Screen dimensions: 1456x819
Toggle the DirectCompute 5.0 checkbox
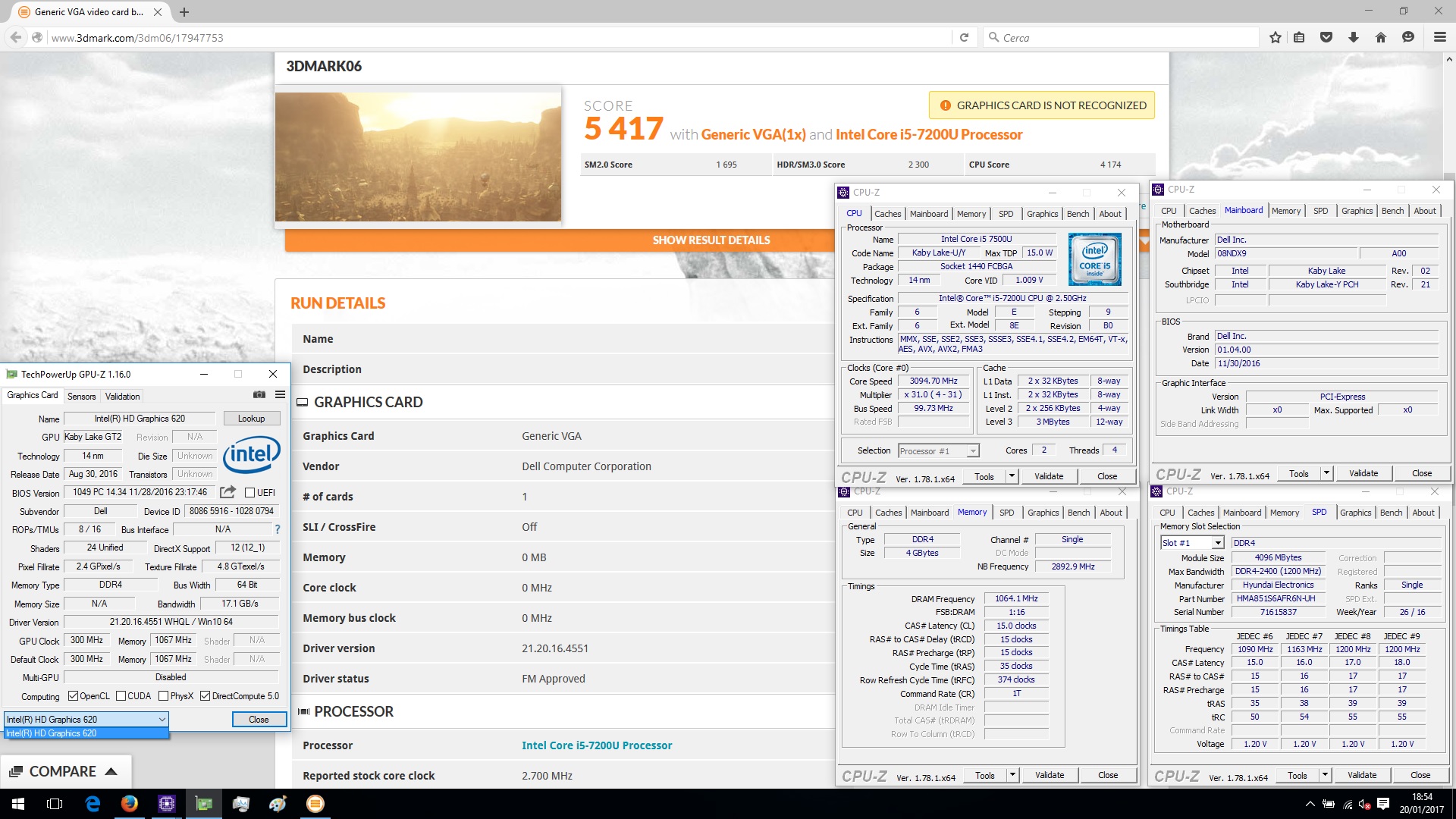205,696
